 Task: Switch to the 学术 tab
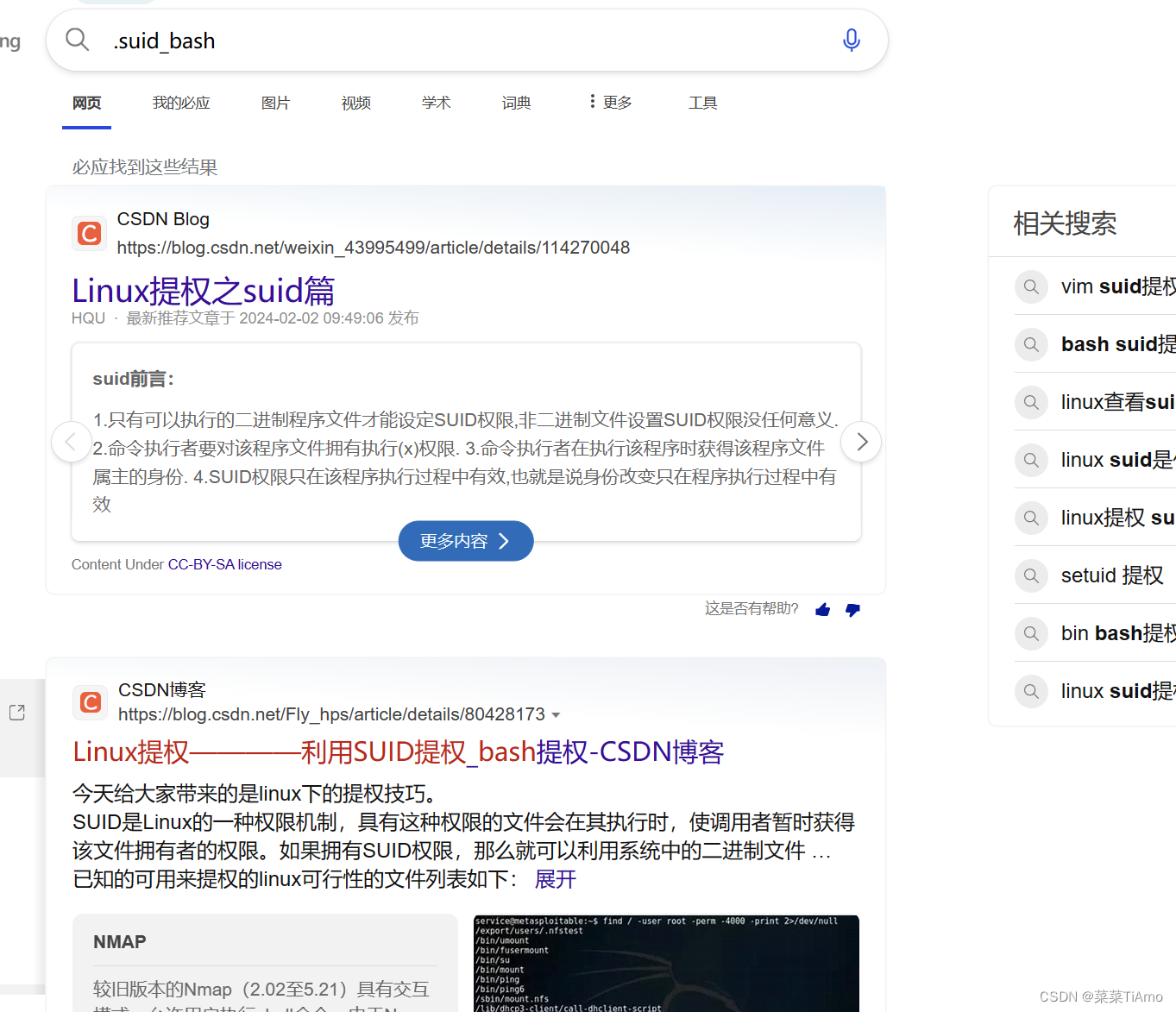[437, 103]
